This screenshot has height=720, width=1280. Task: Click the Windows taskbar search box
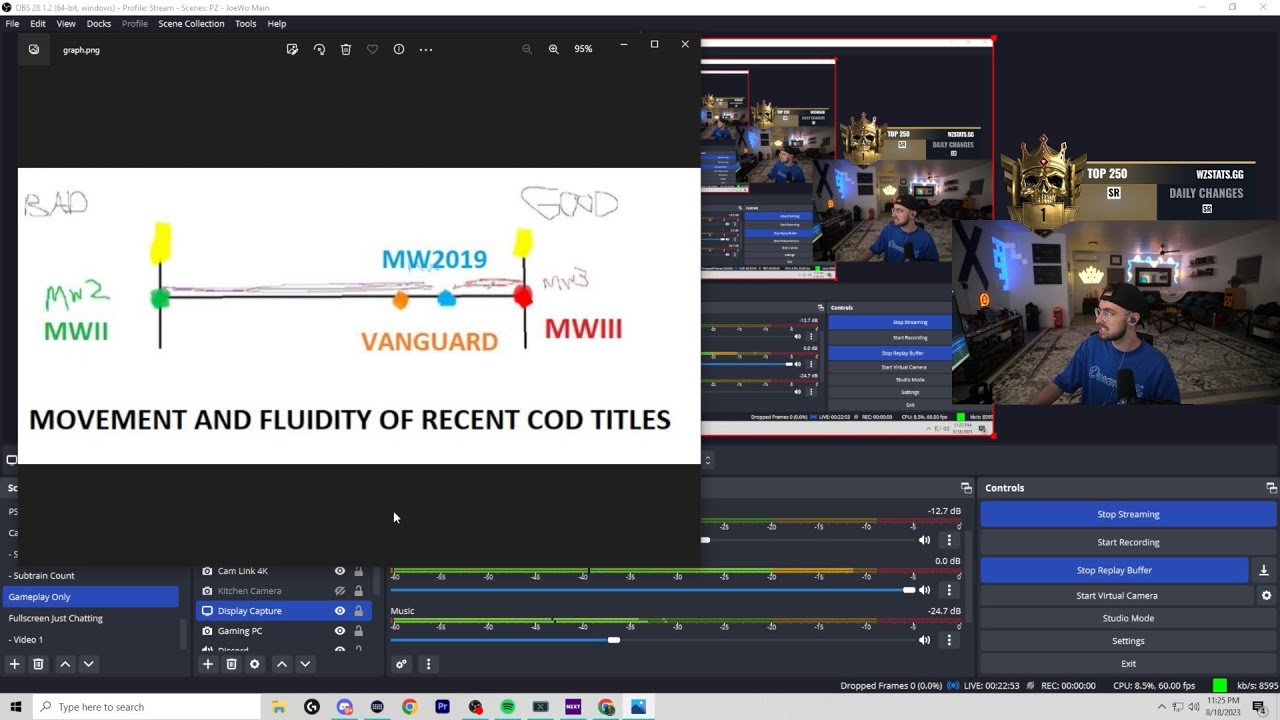coord(146,707)
